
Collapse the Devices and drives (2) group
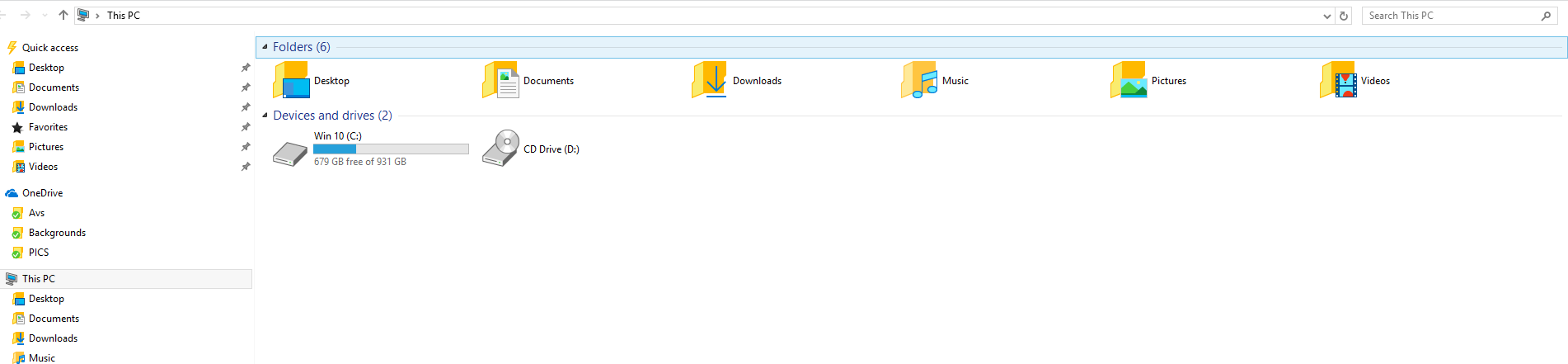tap(265, 116)
